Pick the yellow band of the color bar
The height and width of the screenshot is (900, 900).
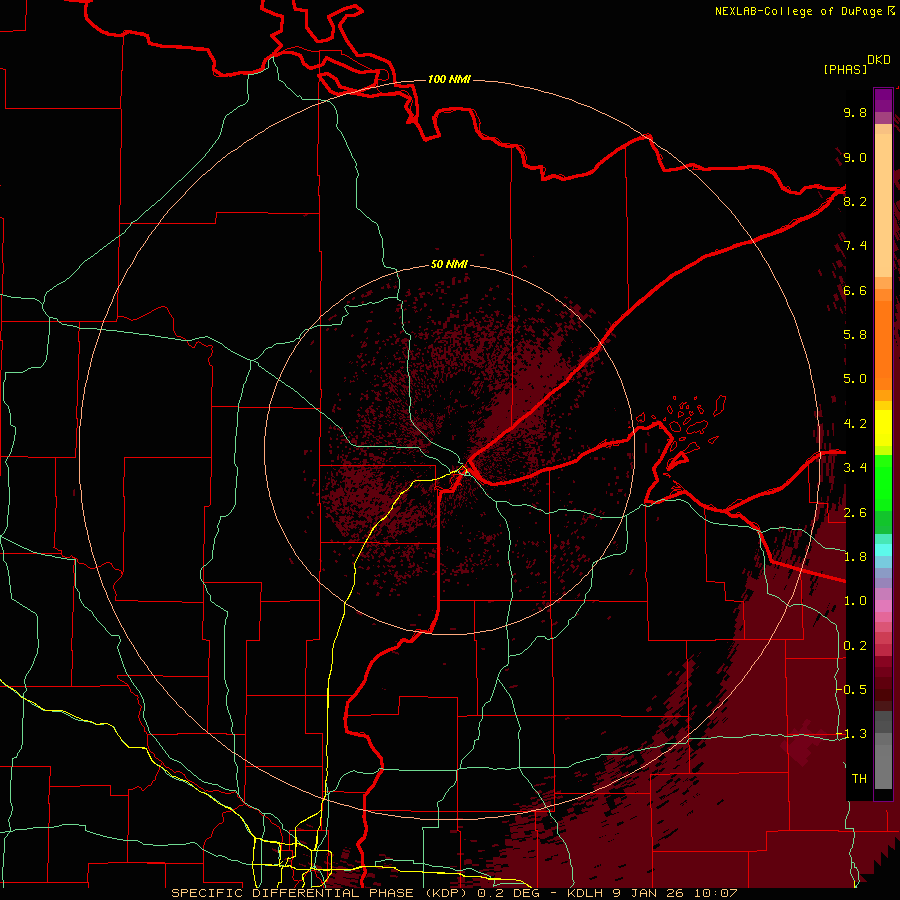pyautogui.click(x=883, y=428)
